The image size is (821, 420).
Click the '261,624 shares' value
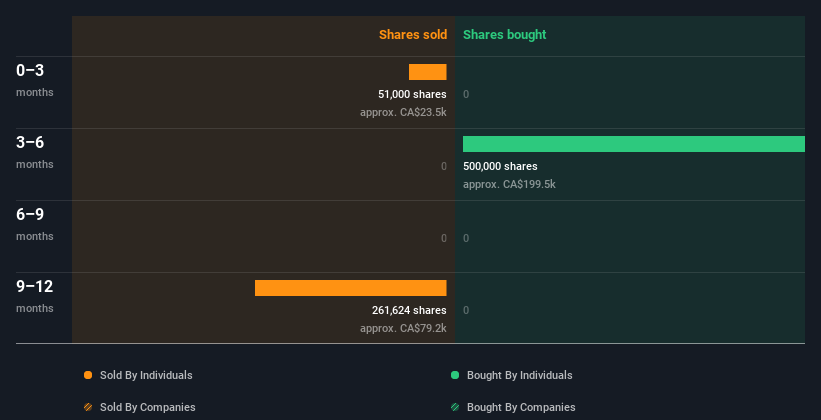point(409,310)
